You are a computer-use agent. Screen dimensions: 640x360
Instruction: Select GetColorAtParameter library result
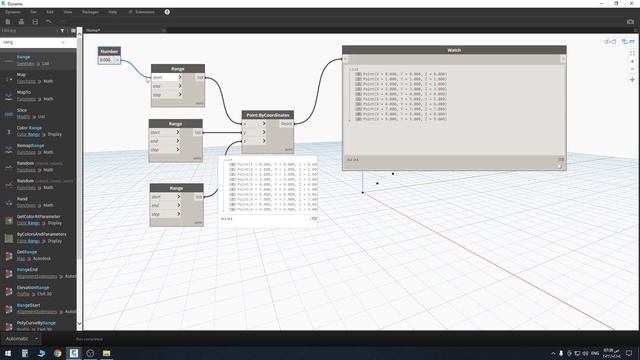coord(38,220)
